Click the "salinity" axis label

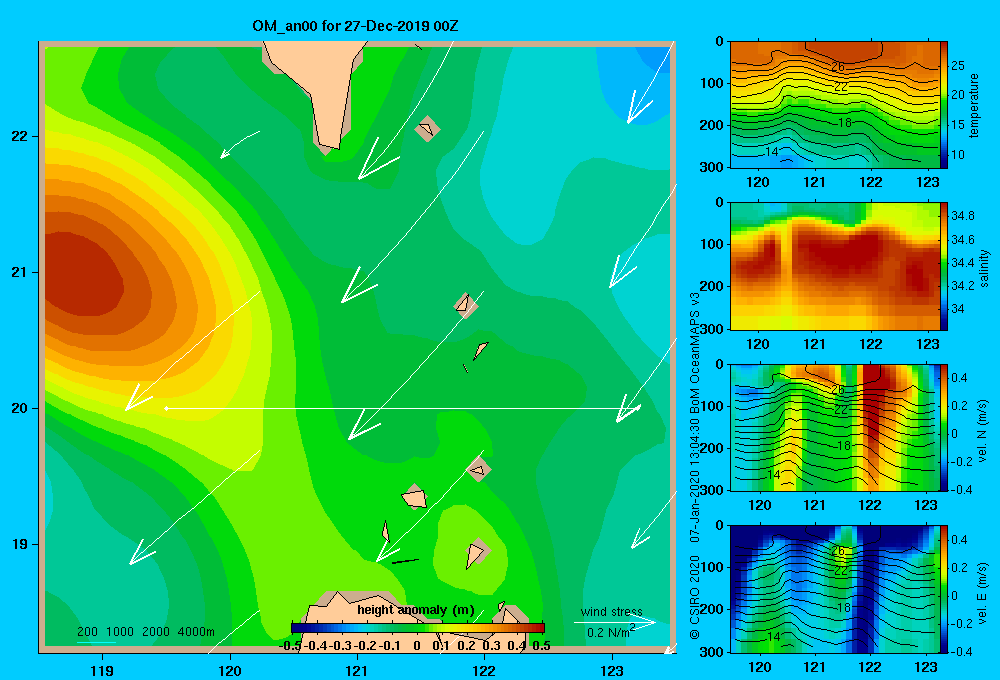tap(984, 268)
